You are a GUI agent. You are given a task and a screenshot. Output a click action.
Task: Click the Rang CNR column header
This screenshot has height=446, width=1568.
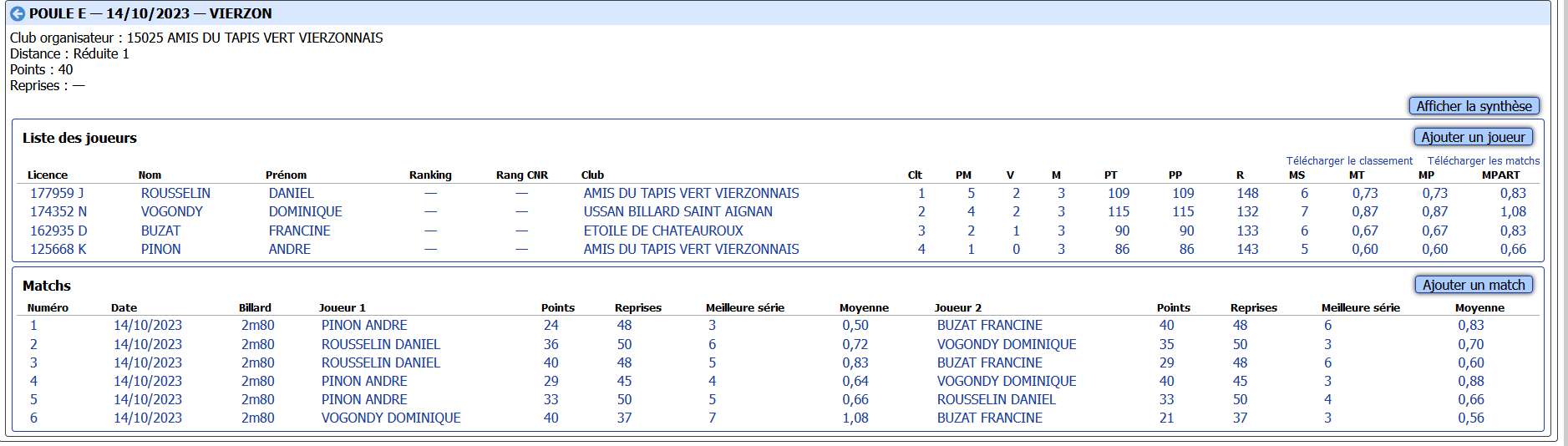(x=522, y=175)
